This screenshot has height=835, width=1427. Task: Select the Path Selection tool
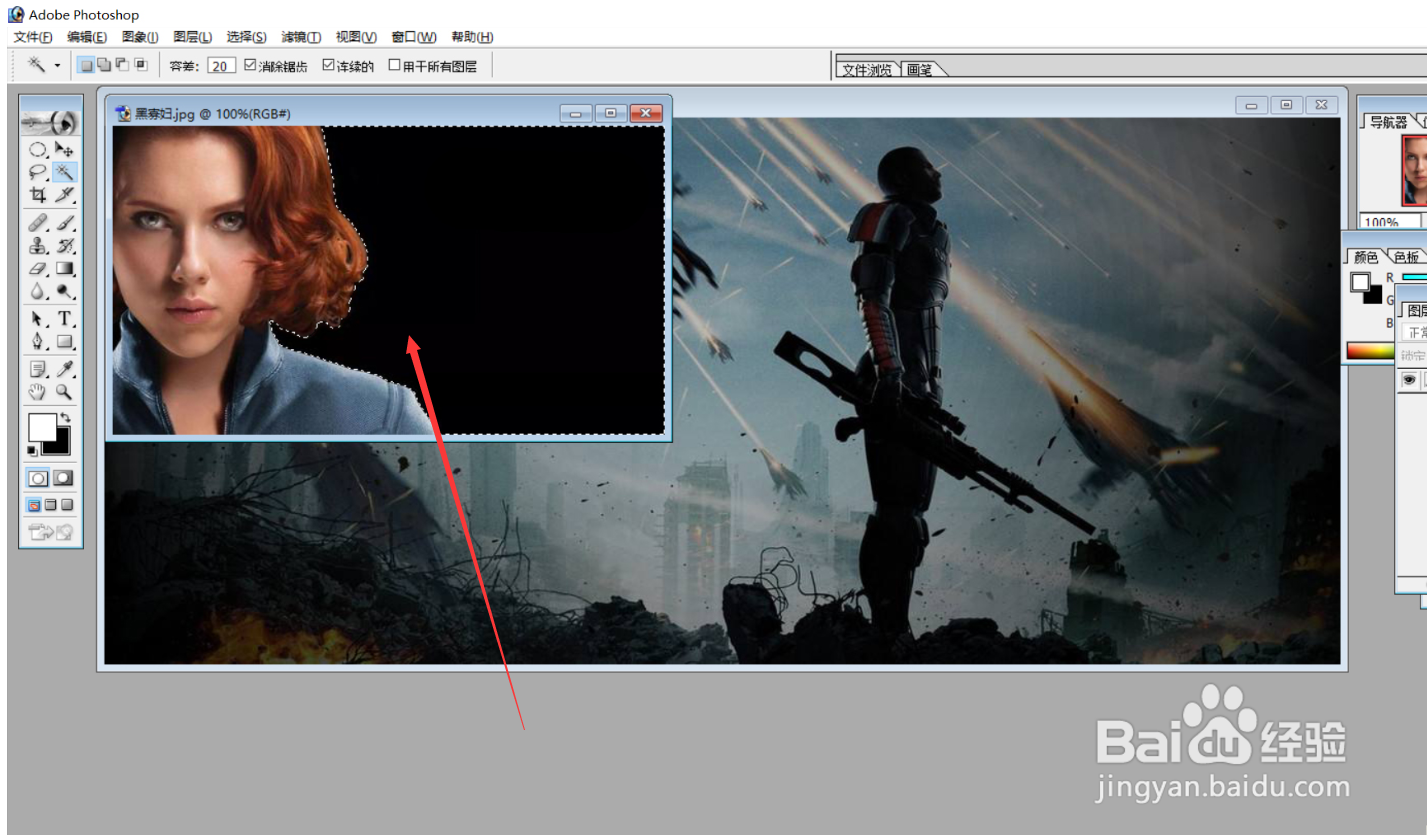tap(38, 319)
